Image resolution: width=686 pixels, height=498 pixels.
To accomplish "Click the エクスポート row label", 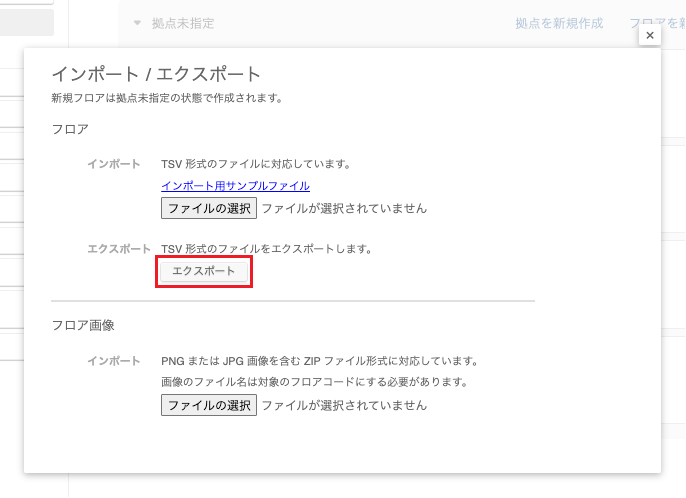I will click(119, 248).
